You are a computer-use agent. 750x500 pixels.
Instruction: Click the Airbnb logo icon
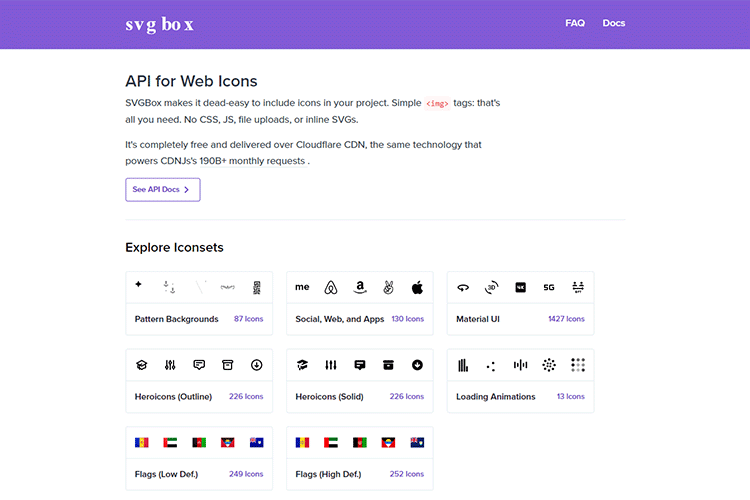(x=331, y=288)
